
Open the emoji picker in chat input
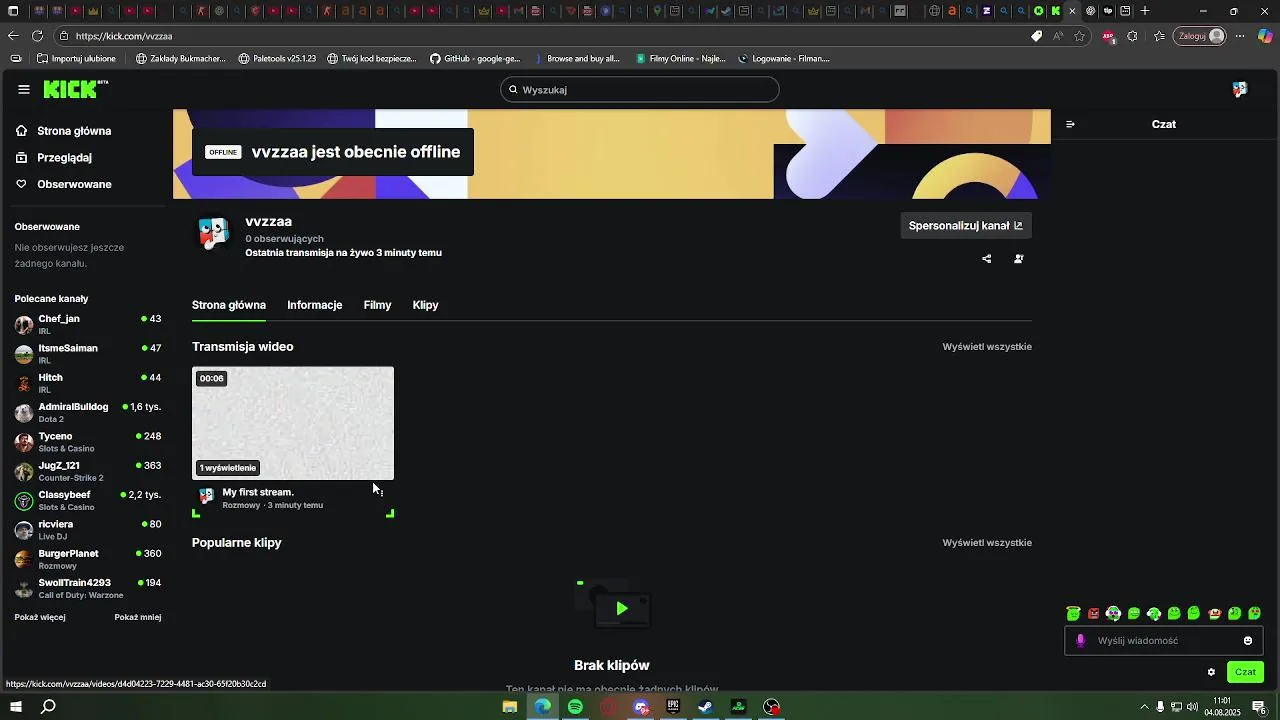pyautogui.click(x=1248, y=641)
